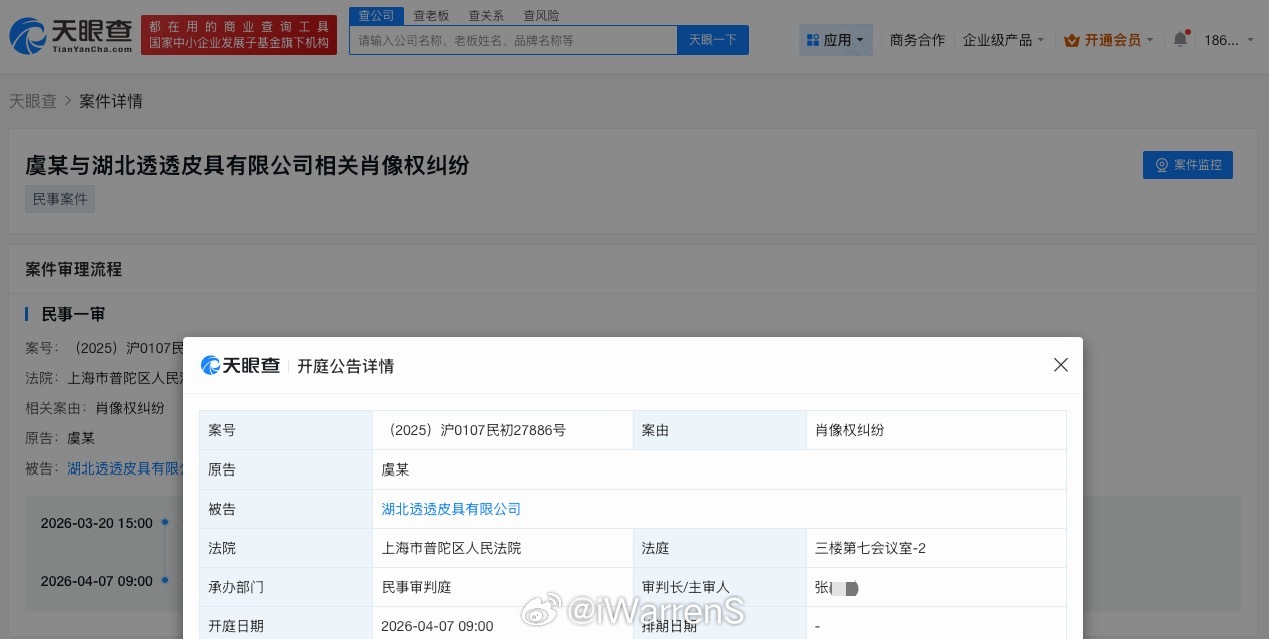The width and height of the screenshot is (1269, 639).
Task: Click the 商务合作 menu item
Action: (917, 39)
